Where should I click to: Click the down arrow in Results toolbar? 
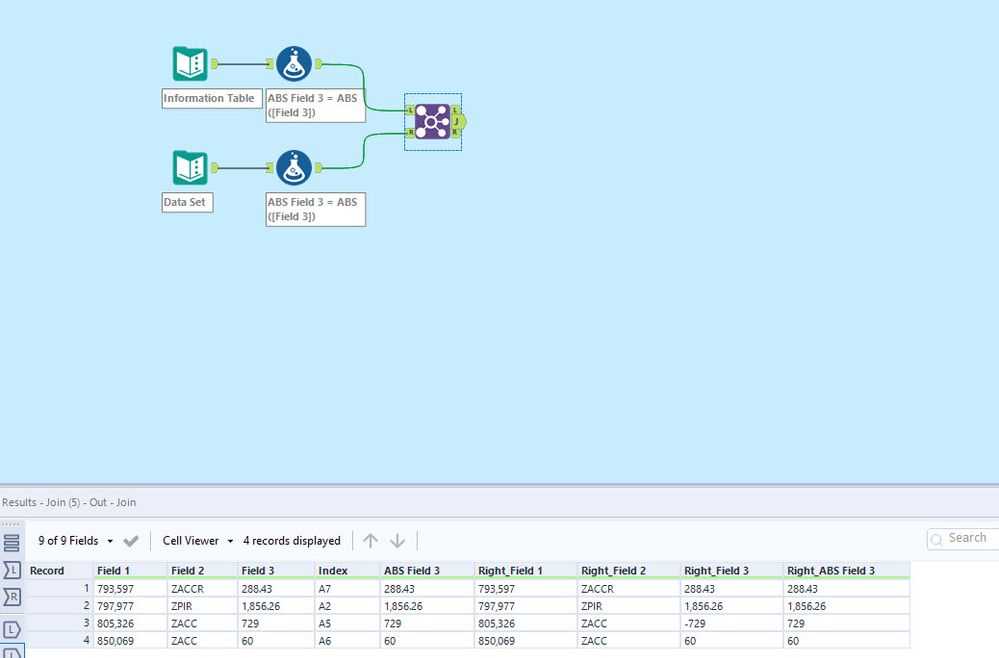[x=397, y=541]
